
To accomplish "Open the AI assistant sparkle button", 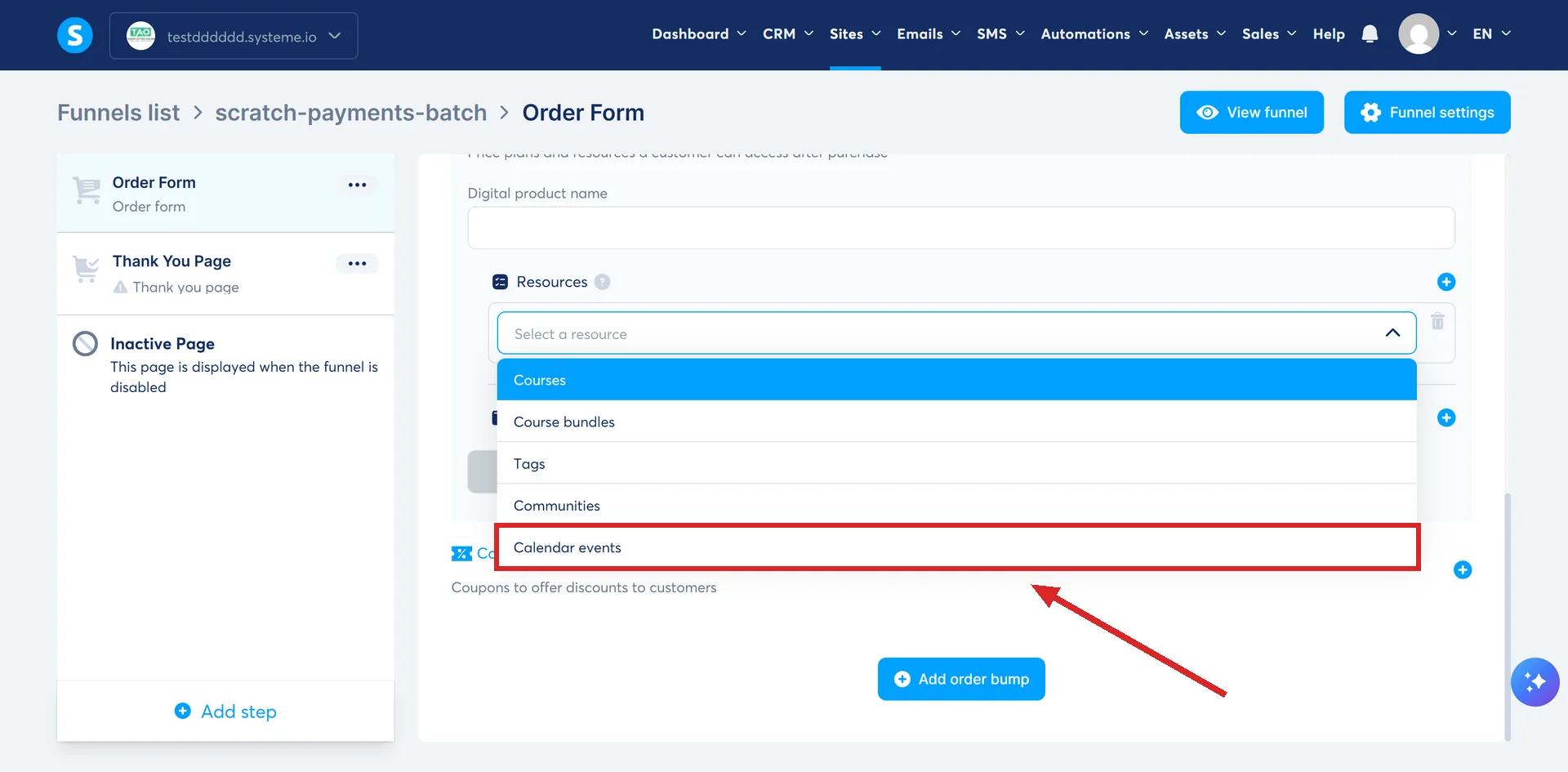I will [x=1535, y=682].
